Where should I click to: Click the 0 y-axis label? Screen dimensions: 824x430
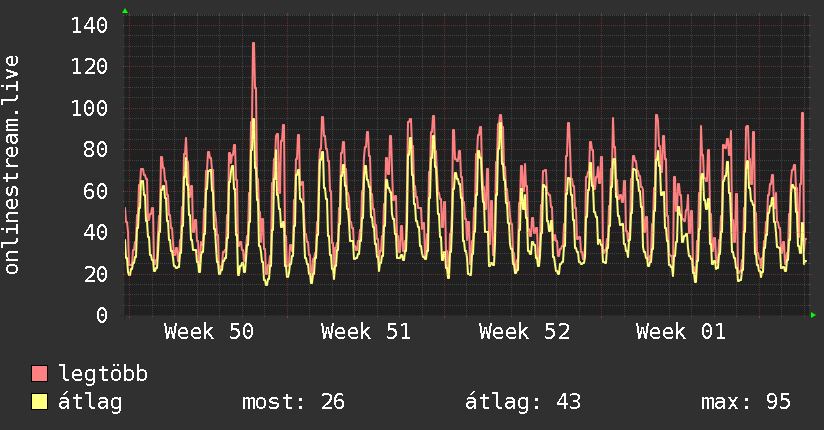(x=102, y=315)
